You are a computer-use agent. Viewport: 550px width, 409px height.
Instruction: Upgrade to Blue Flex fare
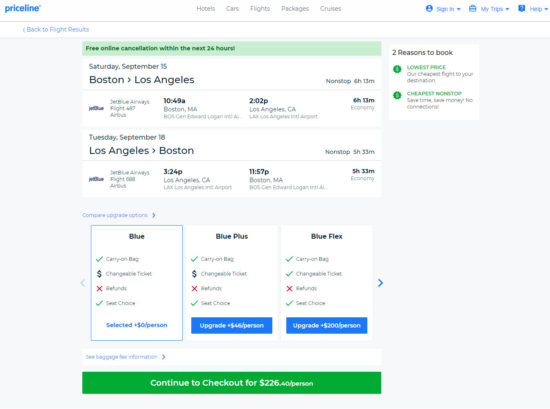click(x=327, y=326)
